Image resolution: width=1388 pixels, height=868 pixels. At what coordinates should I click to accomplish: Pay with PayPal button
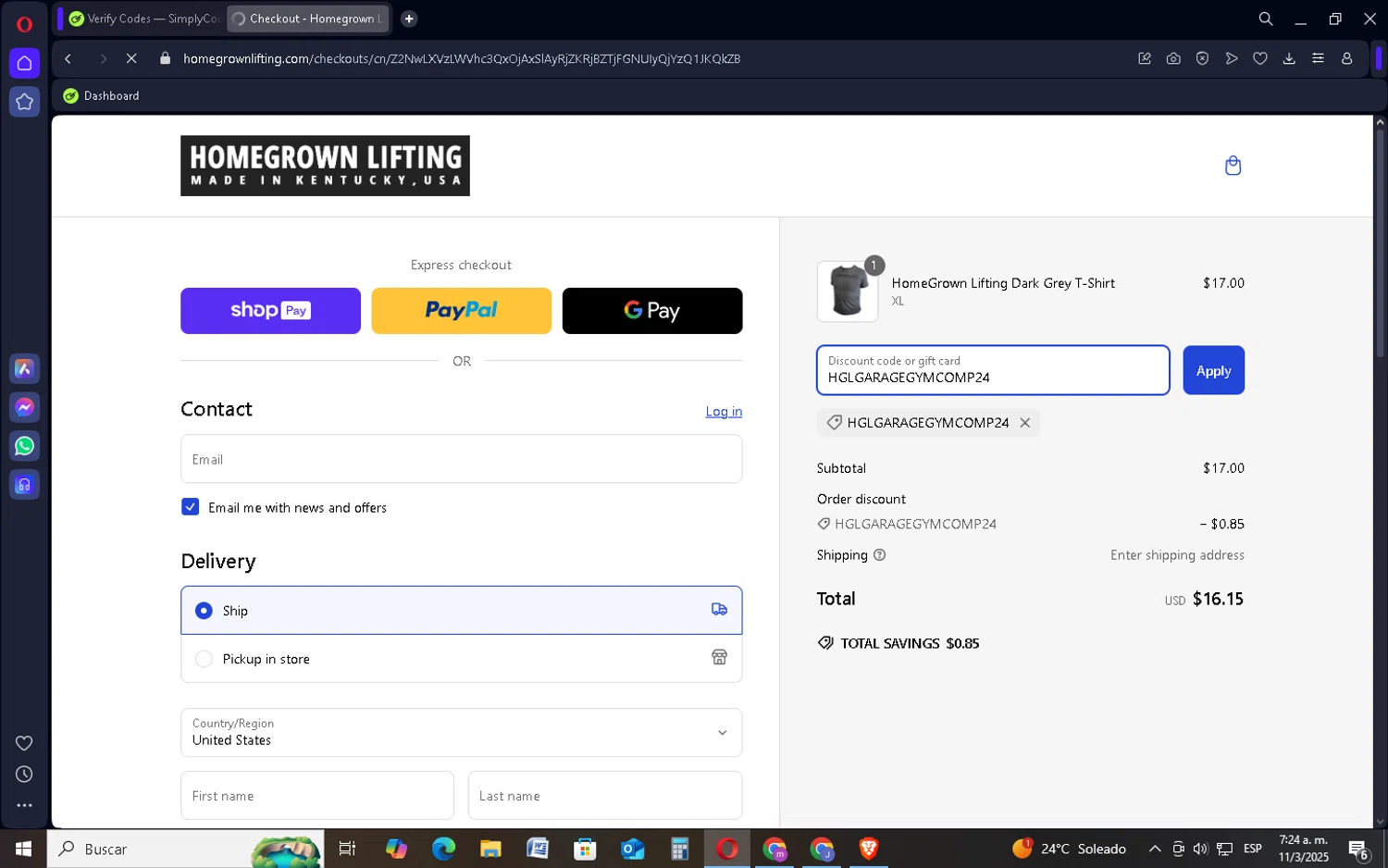(461, 311)
